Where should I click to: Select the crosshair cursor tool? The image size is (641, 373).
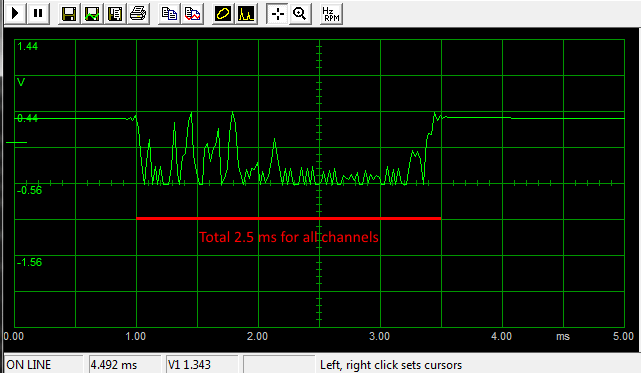277,13
